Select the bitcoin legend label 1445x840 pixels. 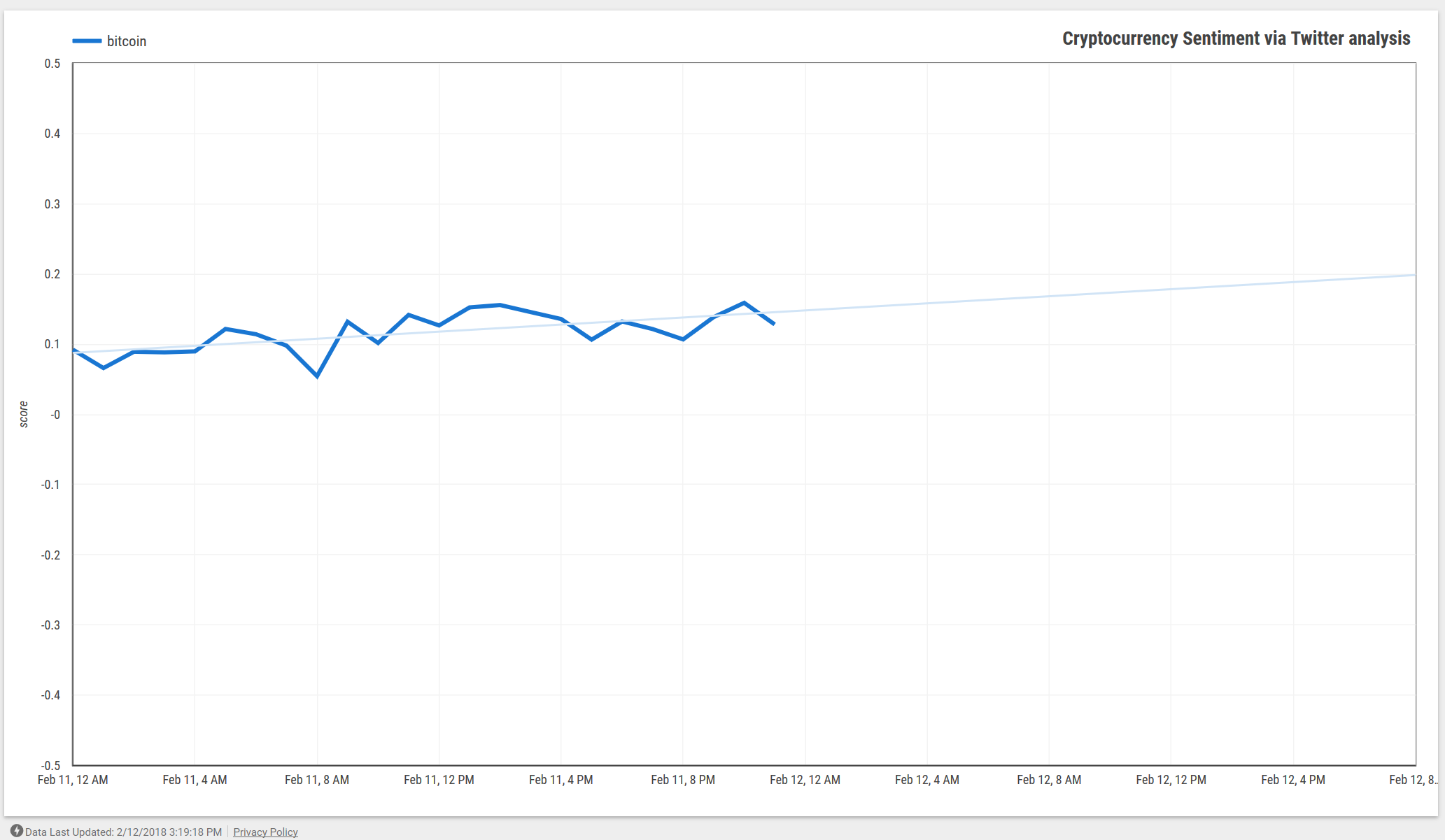127,41
